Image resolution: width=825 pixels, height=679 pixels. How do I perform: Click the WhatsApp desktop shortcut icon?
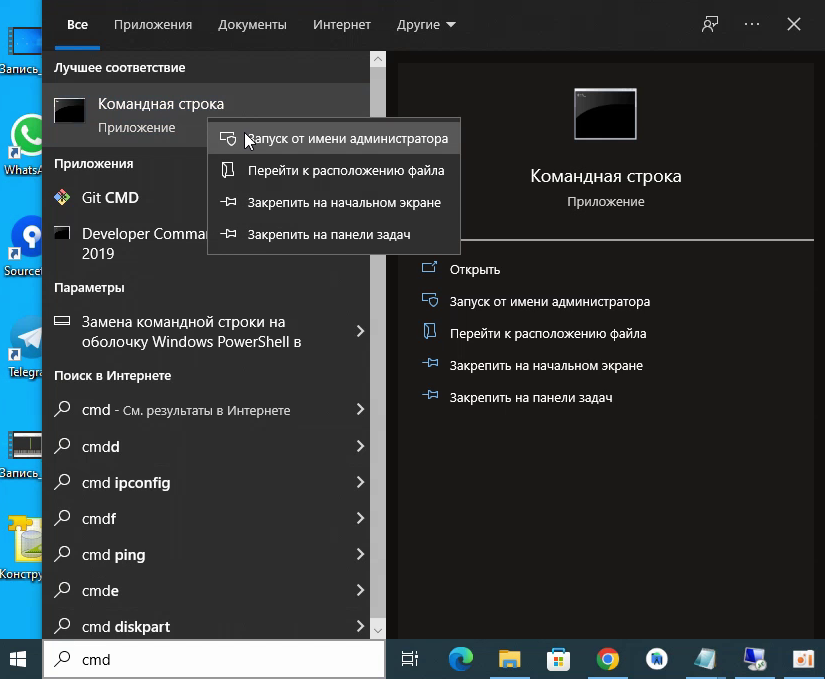click(27, 135)
